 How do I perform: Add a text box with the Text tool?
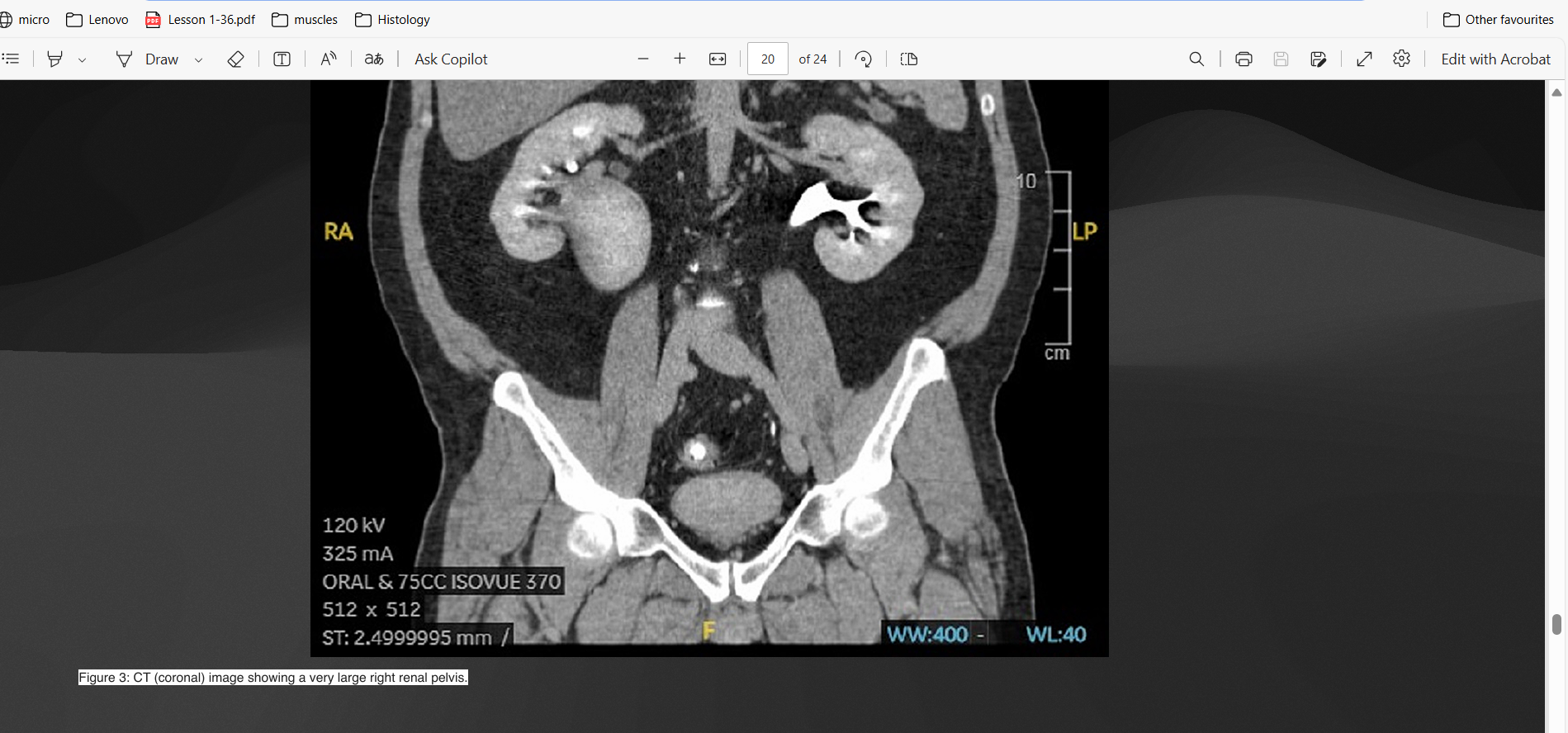click(x=282, y=59)
